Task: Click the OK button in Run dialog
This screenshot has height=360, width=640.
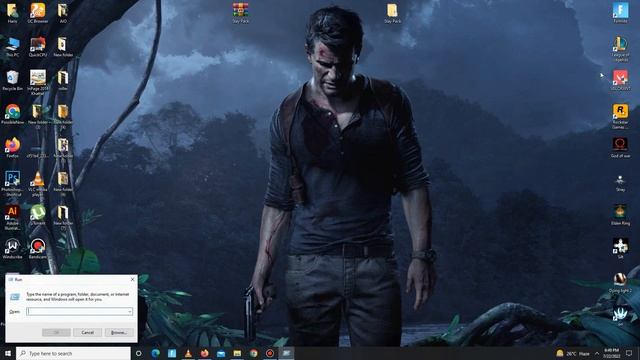Action: (56, 332)
